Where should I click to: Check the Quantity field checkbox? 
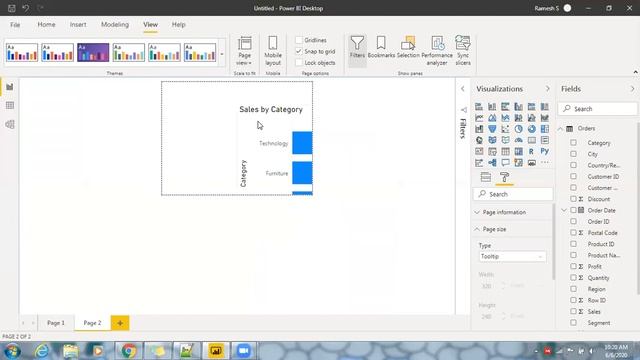[573, 278]
